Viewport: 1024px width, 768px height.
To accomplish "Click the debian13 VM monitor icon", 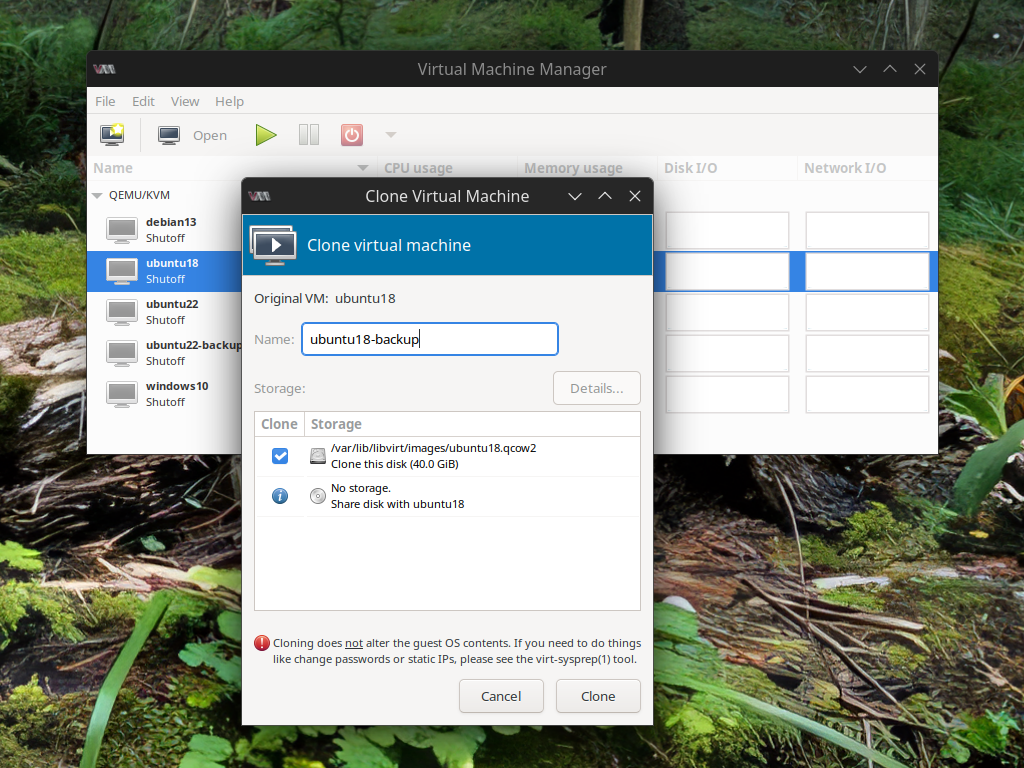I will click(122, 229).
